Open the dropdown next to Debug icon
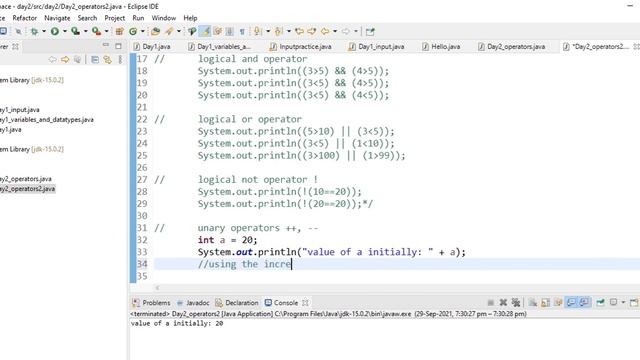The height and width of the screenshot is (360, 640). [44, 31]
